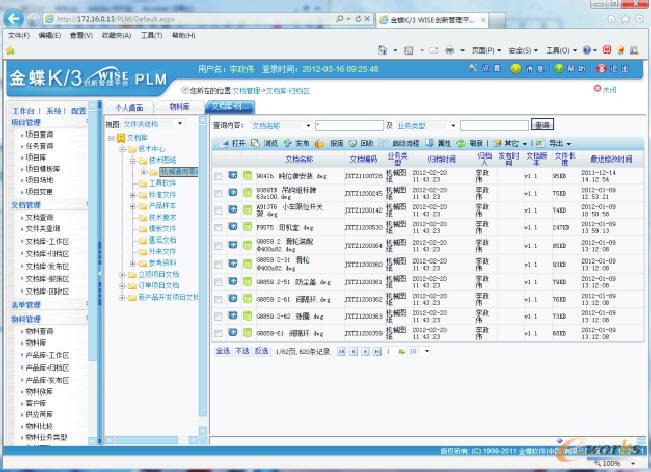Click the 查询 search button
651x472 pixels.
pyautogui.click(x=542, y=125)
